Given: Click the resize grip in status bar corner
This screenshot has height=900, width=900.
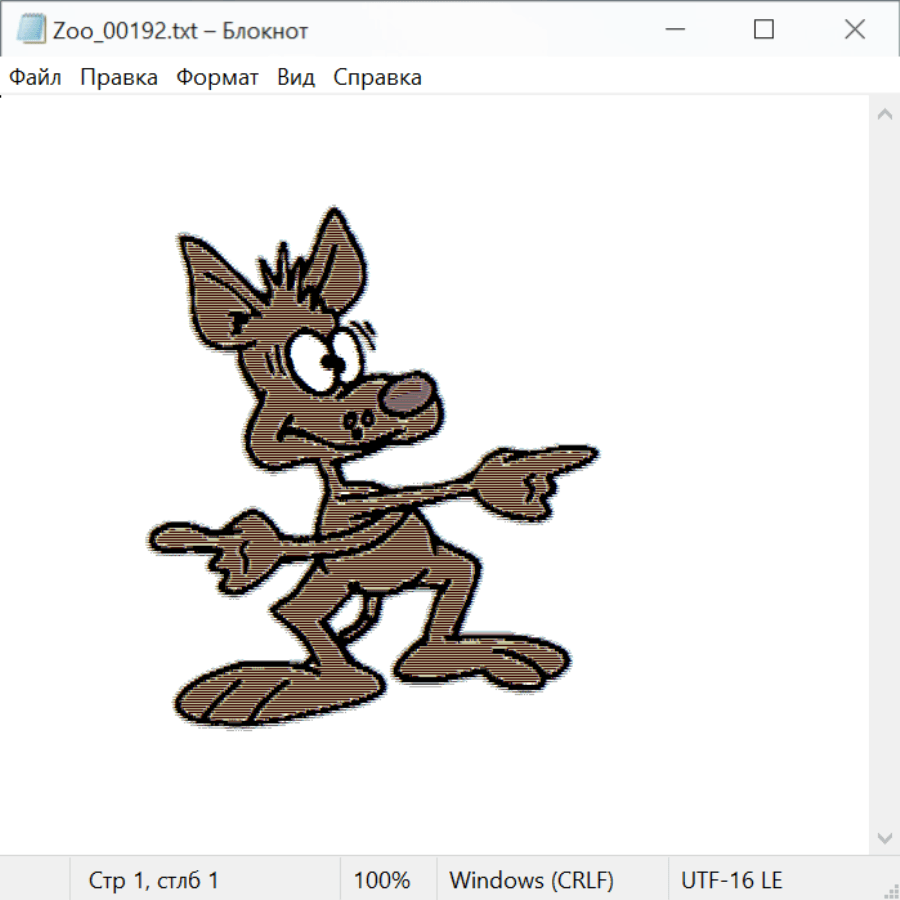Looking at the screenshot, I should coord(890,890).
